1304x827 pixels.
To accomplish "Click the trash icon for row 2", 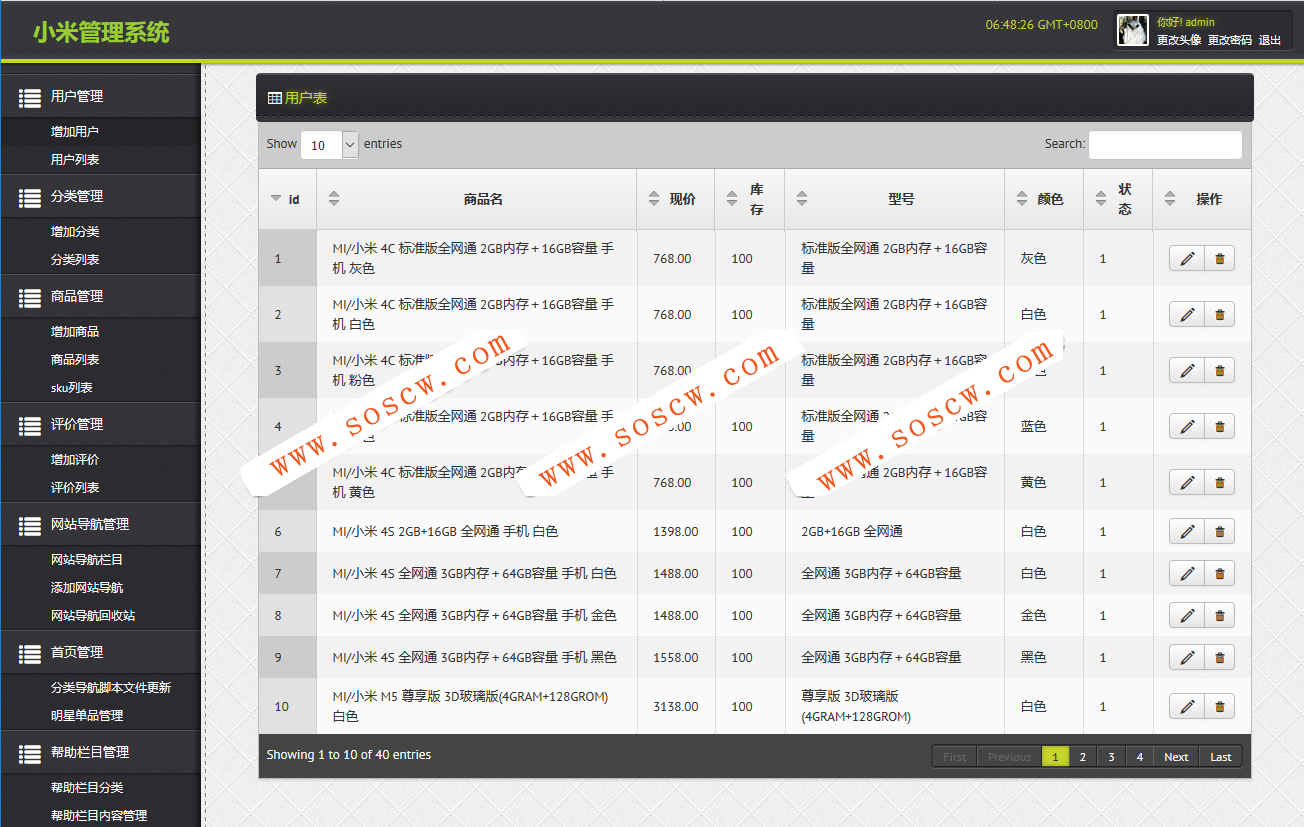I will click(1219, 315).
